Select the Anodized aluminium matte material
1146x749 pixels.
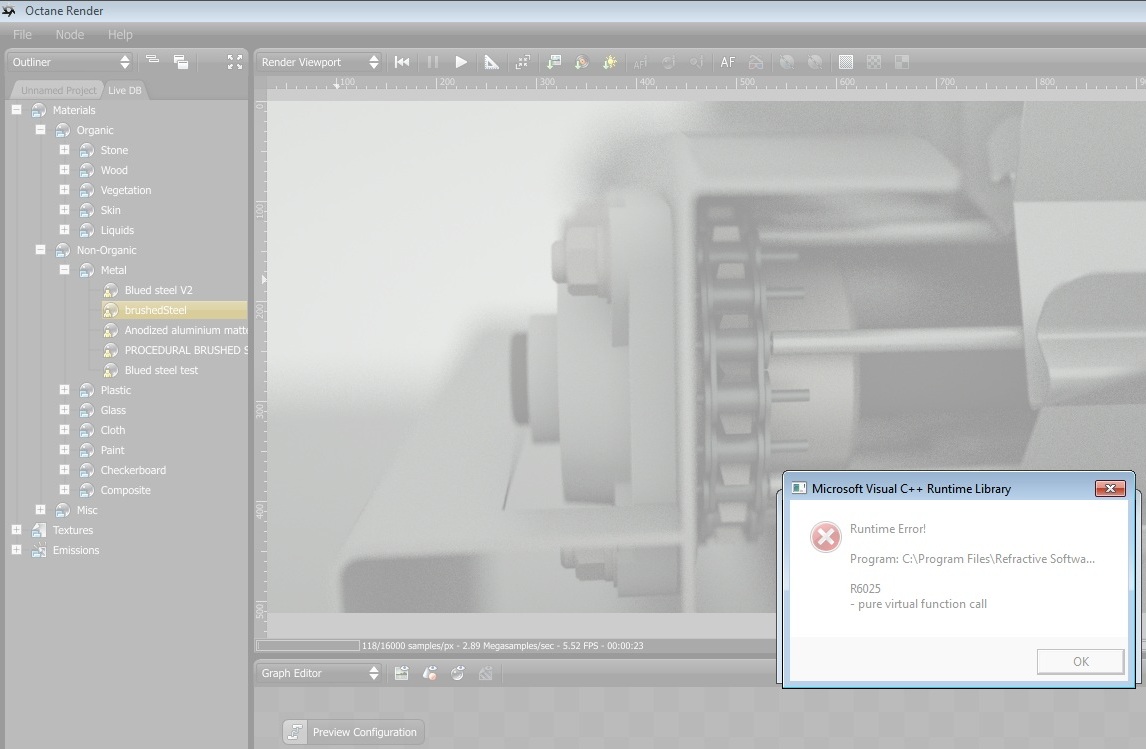186,330
